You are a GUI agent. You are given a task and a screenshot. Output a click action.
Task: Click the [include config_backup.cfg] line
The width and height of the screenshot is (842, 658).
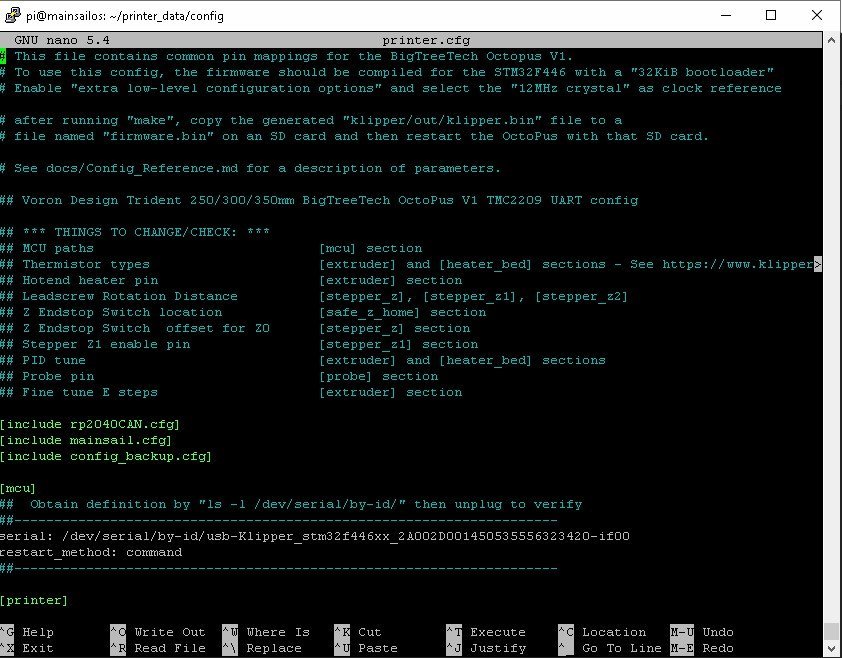(106, 457)
